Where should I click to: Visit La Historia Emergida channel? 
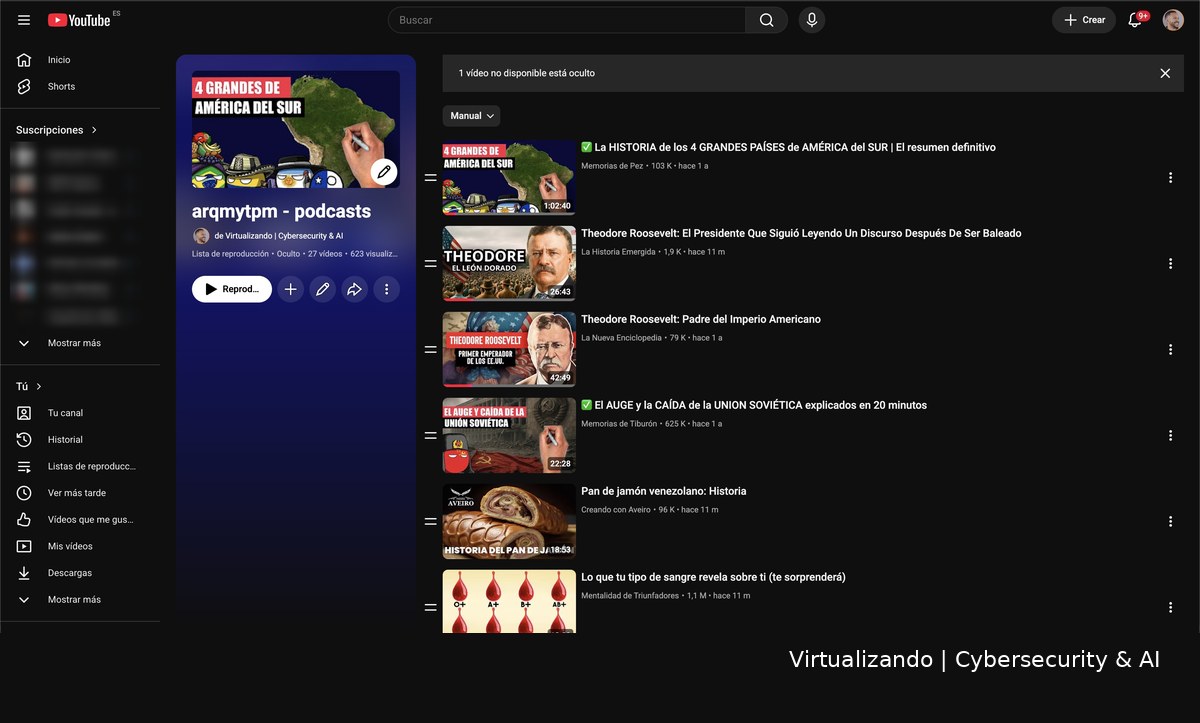pos(618,252)
